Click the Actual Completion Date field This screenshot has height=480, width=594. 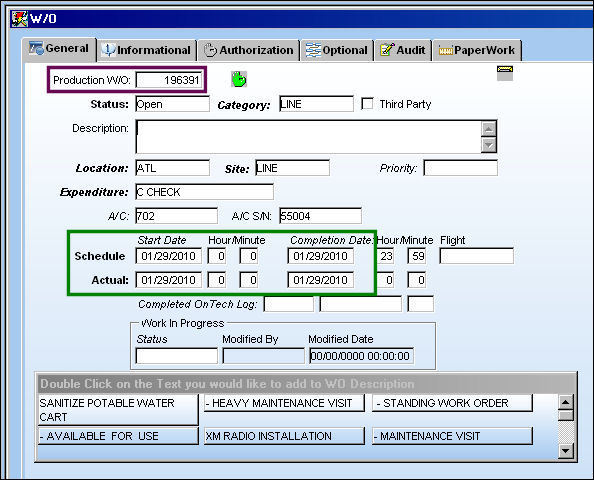(320, 280)
